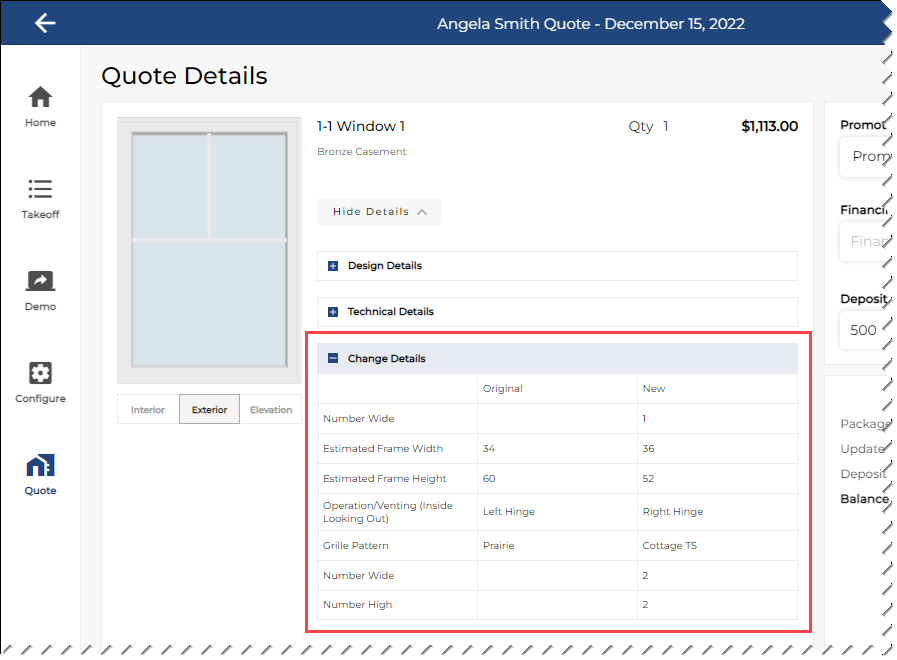Click the Financing input field
This screenshot has height=660, width=897.
pyautogui.click(x=869, y=241)
